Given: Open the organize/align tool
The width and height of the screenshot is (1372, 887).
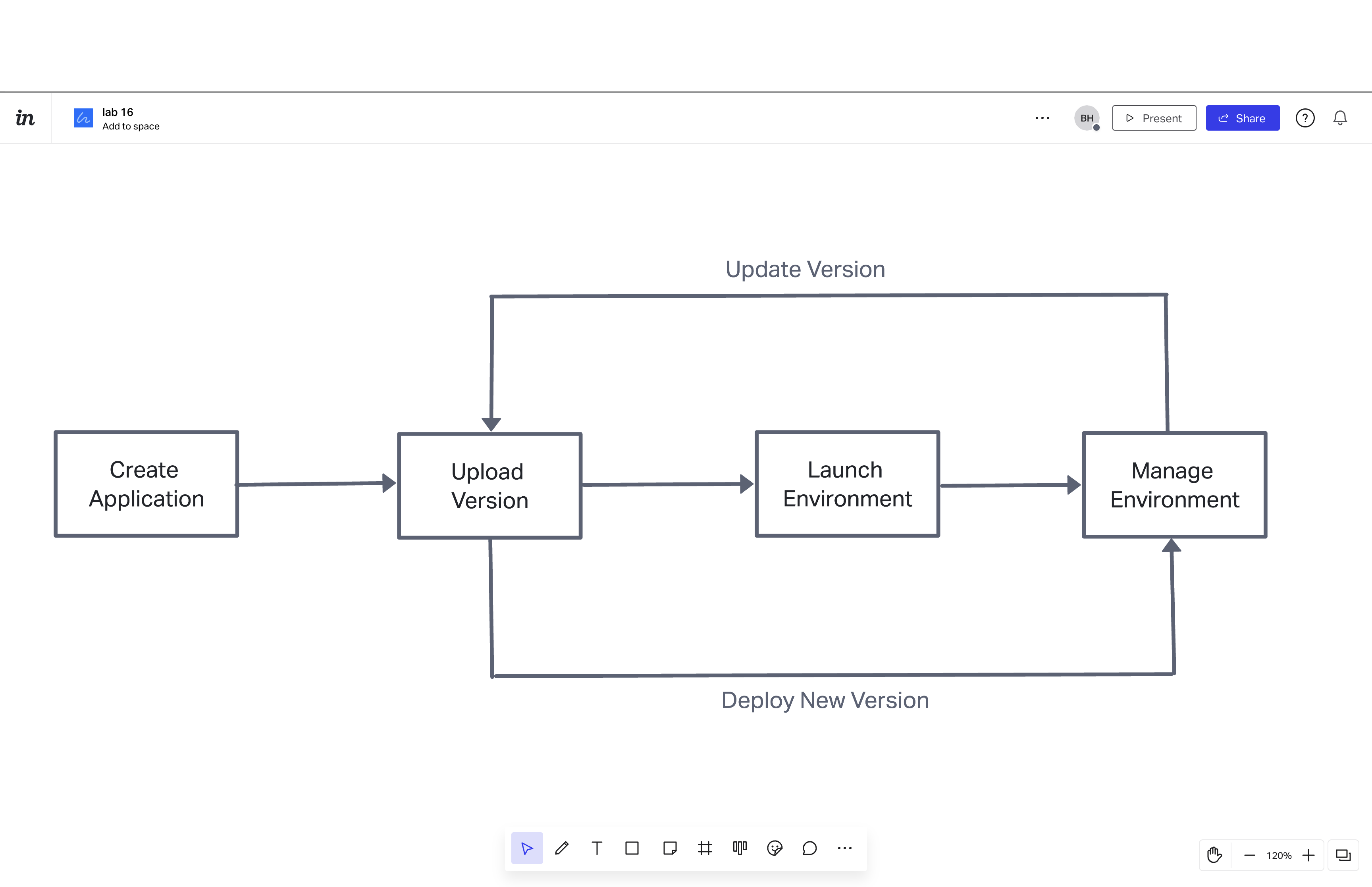Looking at the screenshot, I should (x=740, y=848).
